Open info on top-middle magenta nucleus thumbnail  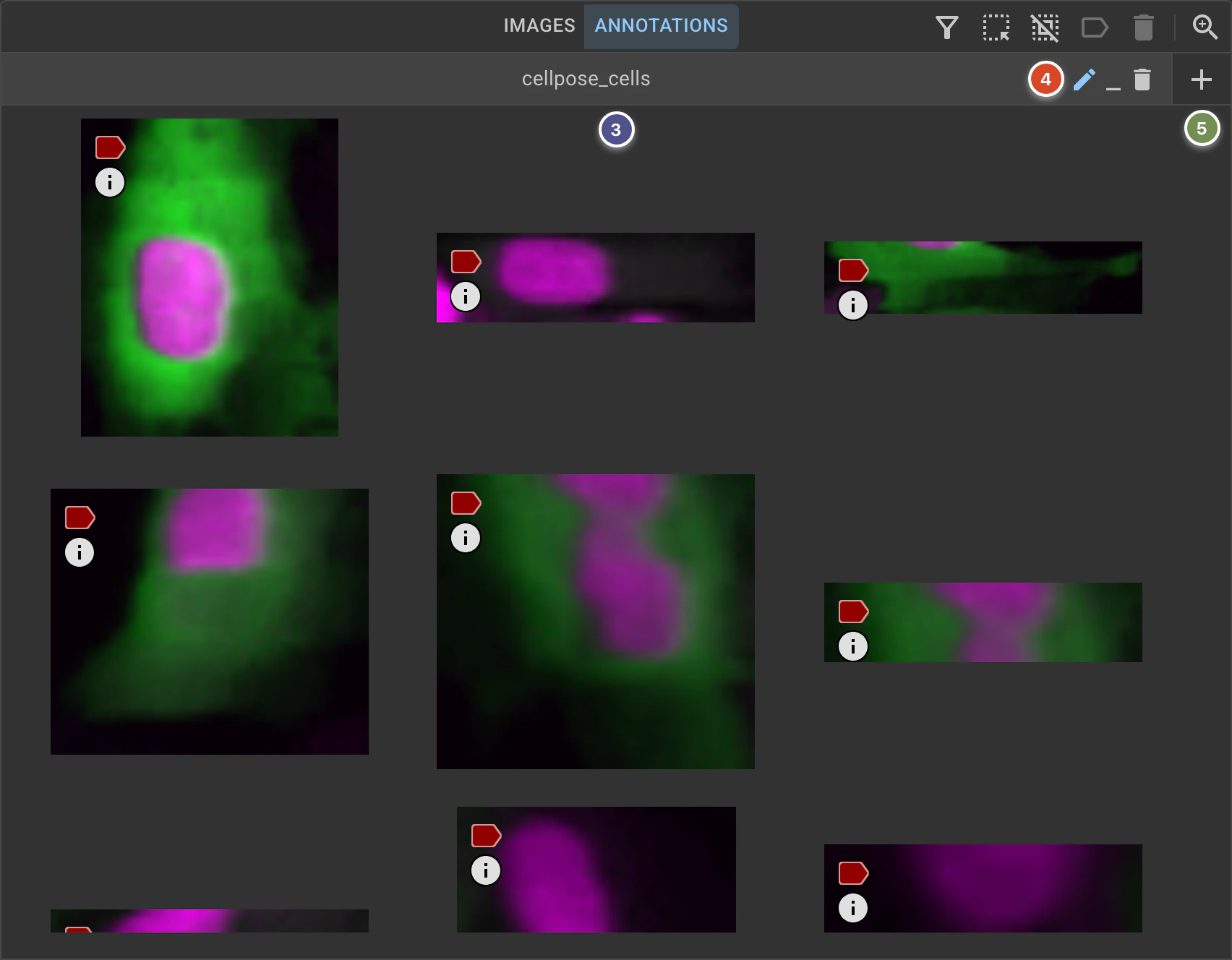click(466, 296)
